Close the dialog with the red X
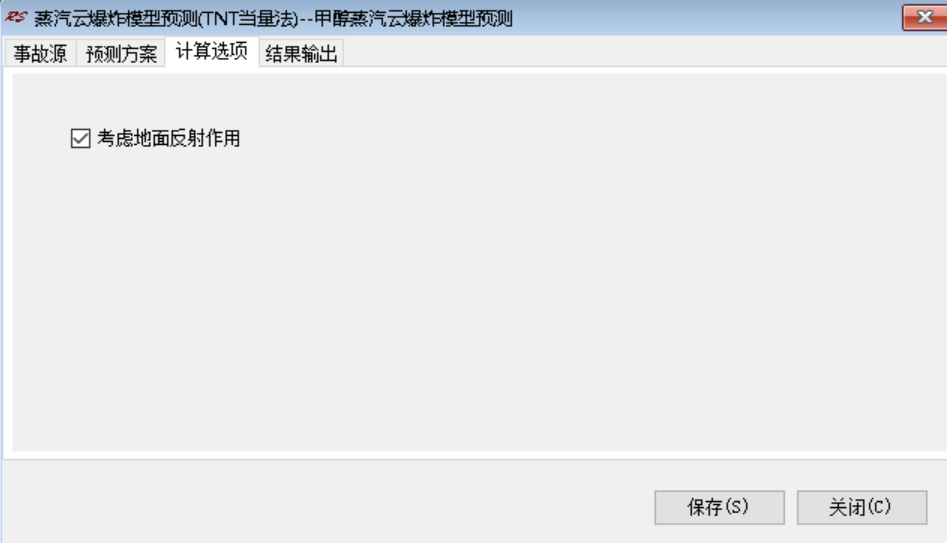The image size is (947, 543). point(924,17)
